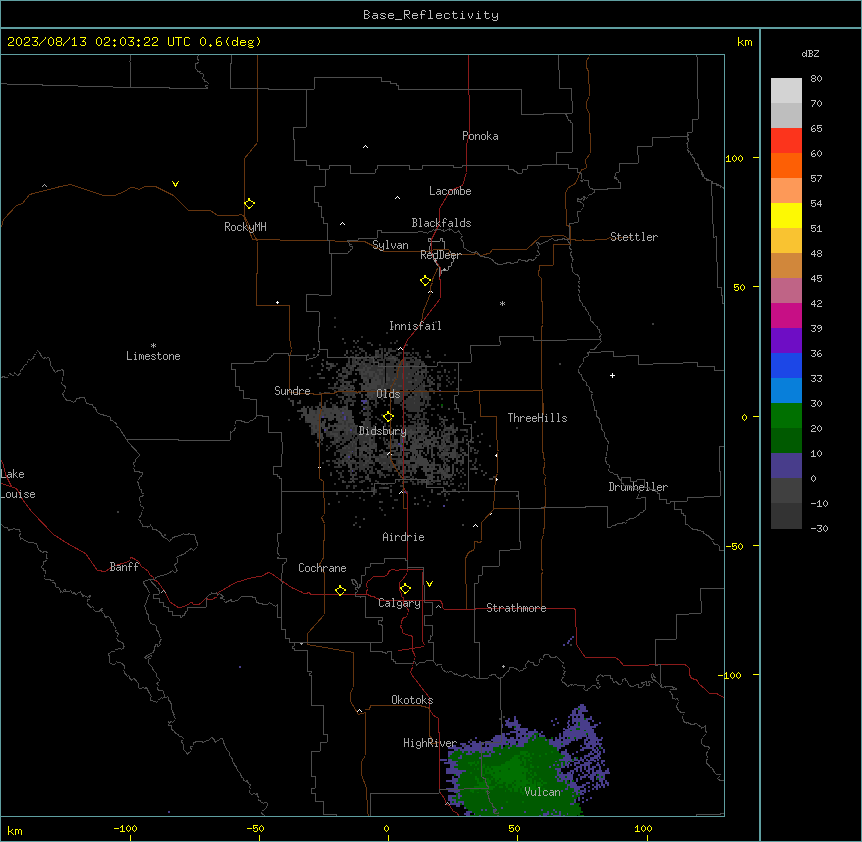Click the Vulcan label
The width and height of the screenshot is (862, 842).
[x=543, y=792]
